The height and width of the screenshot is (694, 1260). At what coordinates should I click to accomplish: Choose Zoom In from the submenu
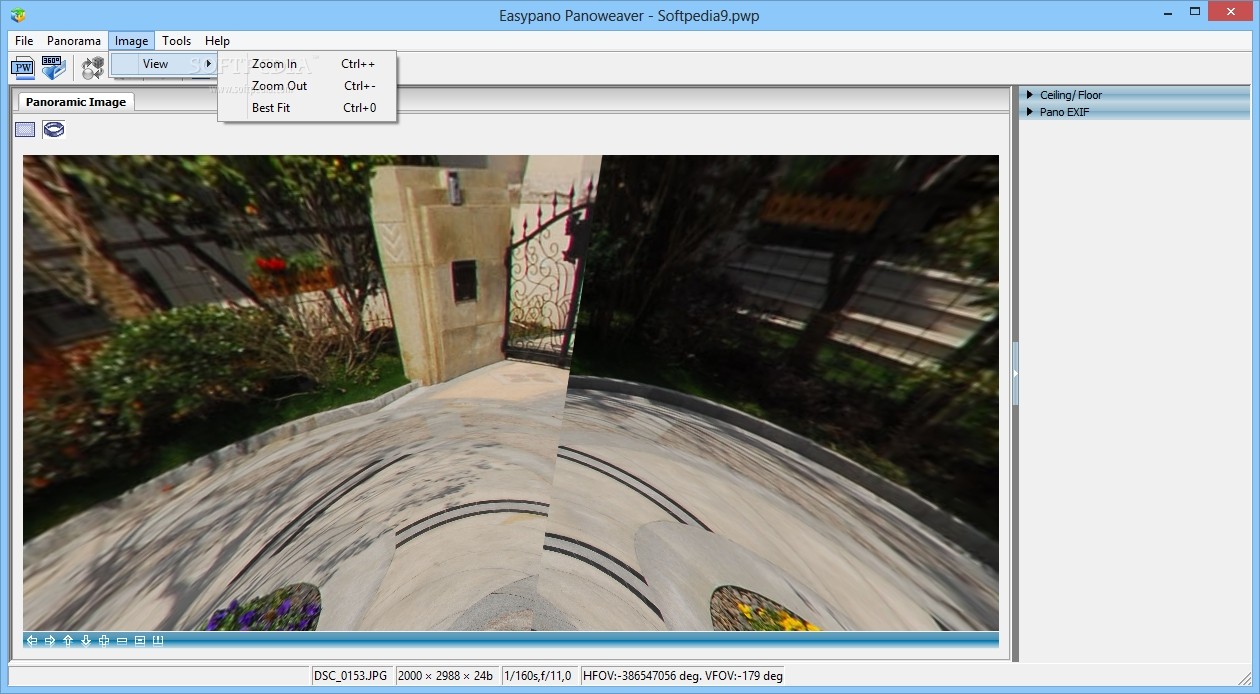307,64
